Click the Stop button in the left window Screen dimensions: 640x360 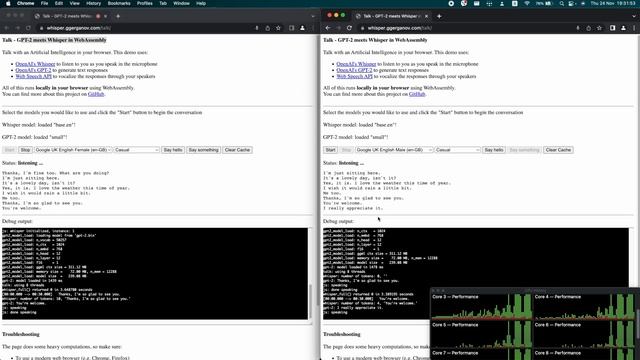click(x=25, y=150)
